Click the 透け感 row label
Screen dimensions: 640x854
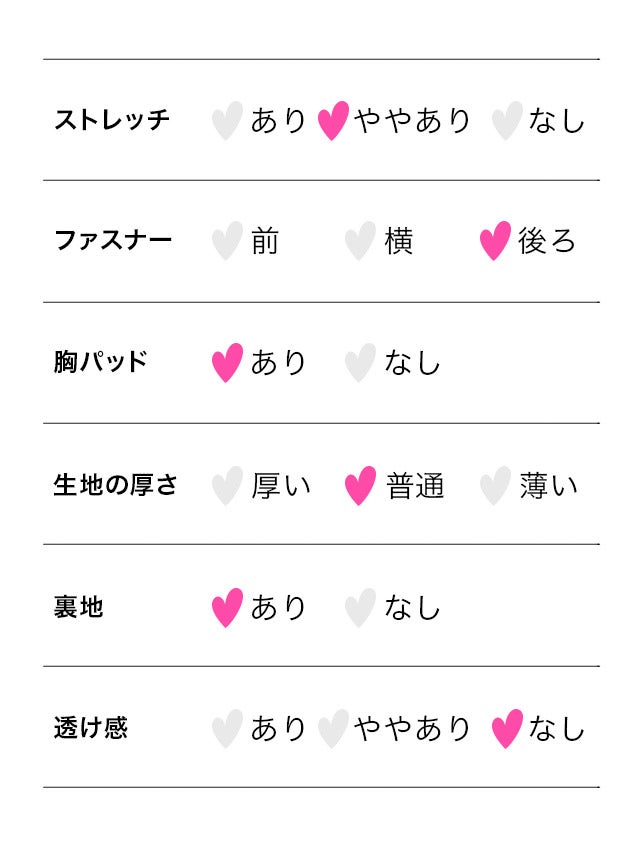click(91, 729)
